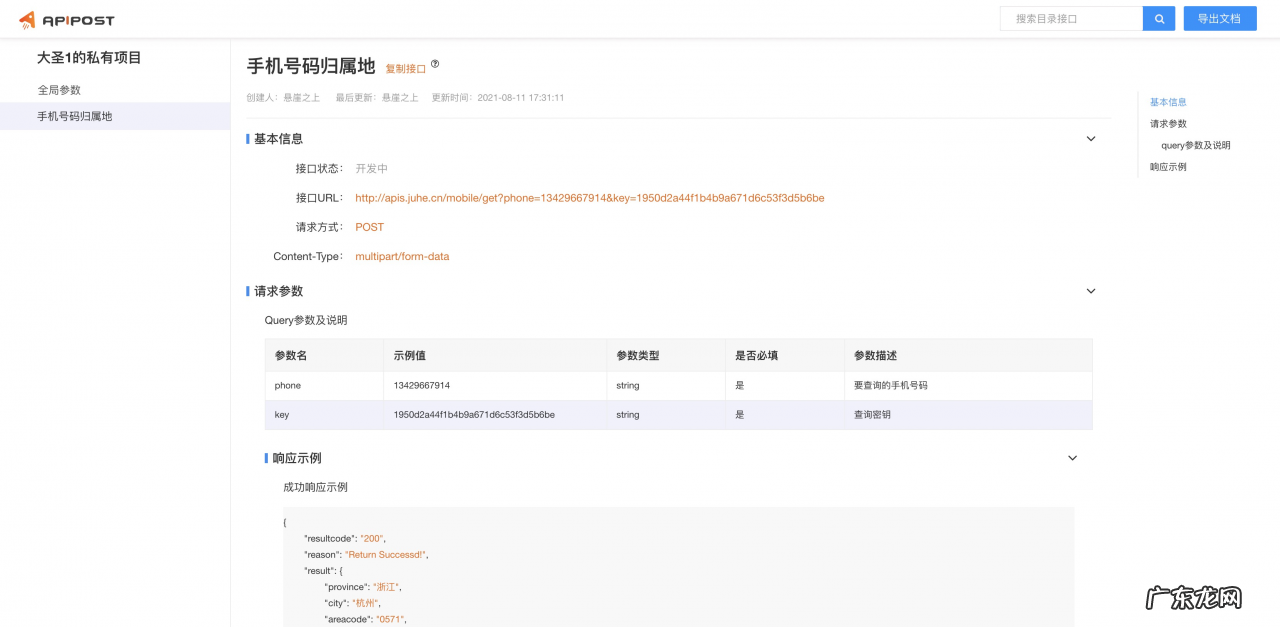
Task: Select 全局参数 in the left sidebar
Action: (57, 89)
